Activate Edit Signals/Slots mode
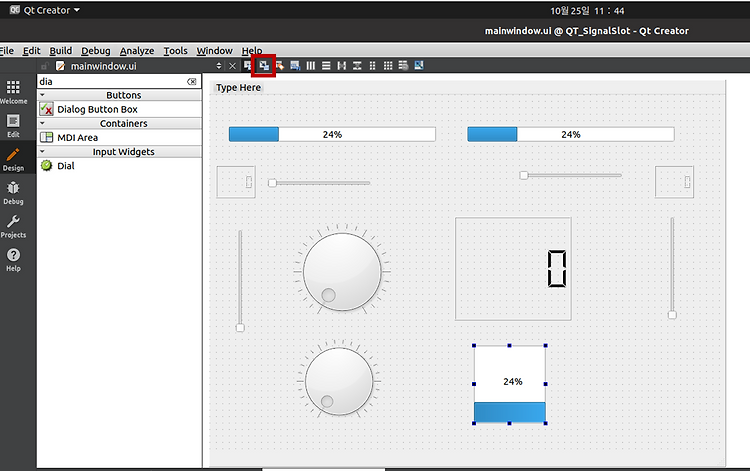The width and height of the screenshot is (750, 471). coord(264,66)
